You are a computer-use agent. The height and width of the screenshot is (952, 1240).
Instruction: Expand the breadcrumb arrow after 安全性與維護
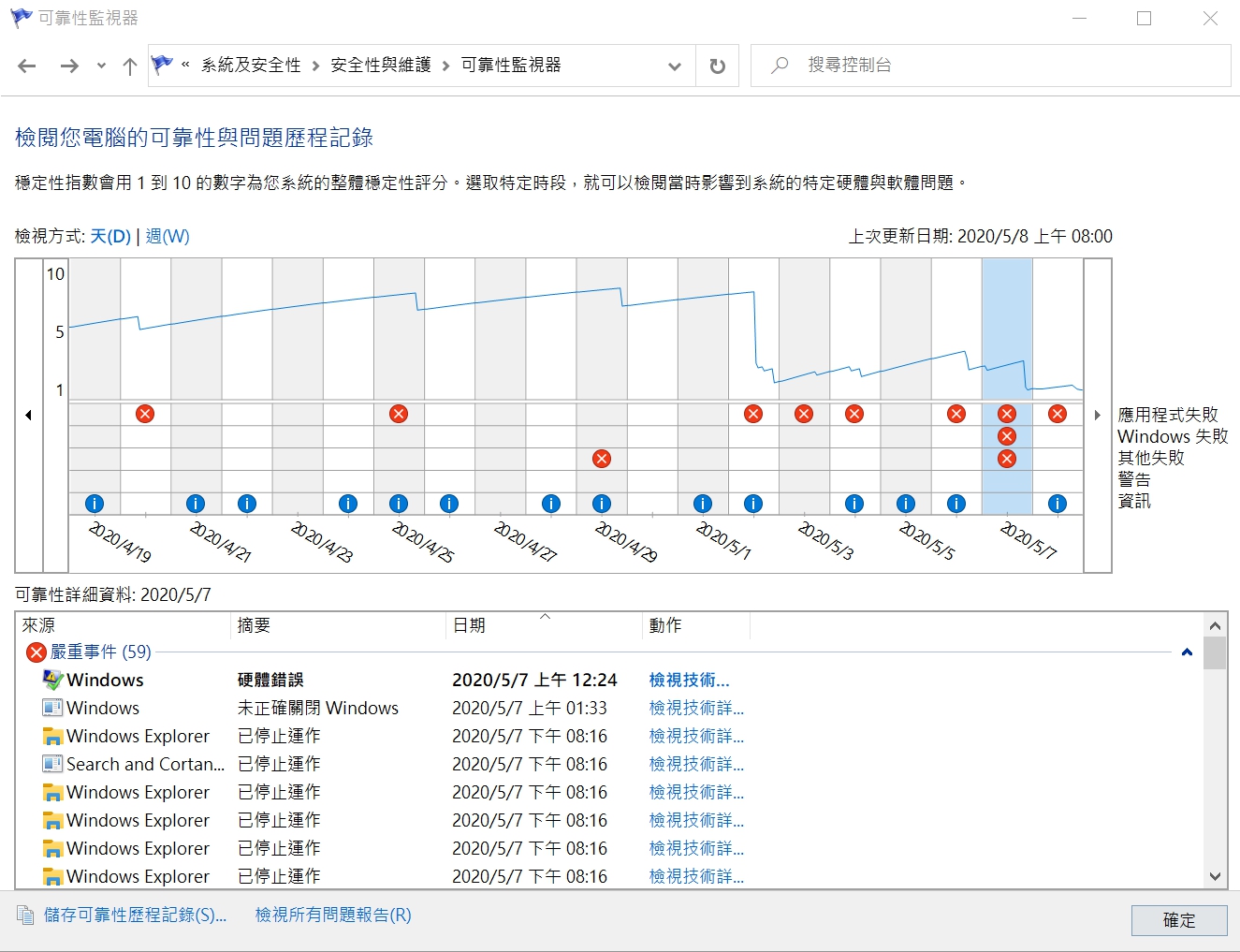point(445,66)
